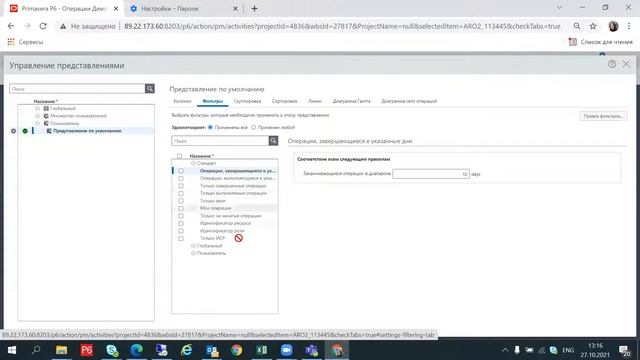This screenshot has height=360, width=640.
Task: Click the ENG language indicator in the tray
Action: coord(568,350)
